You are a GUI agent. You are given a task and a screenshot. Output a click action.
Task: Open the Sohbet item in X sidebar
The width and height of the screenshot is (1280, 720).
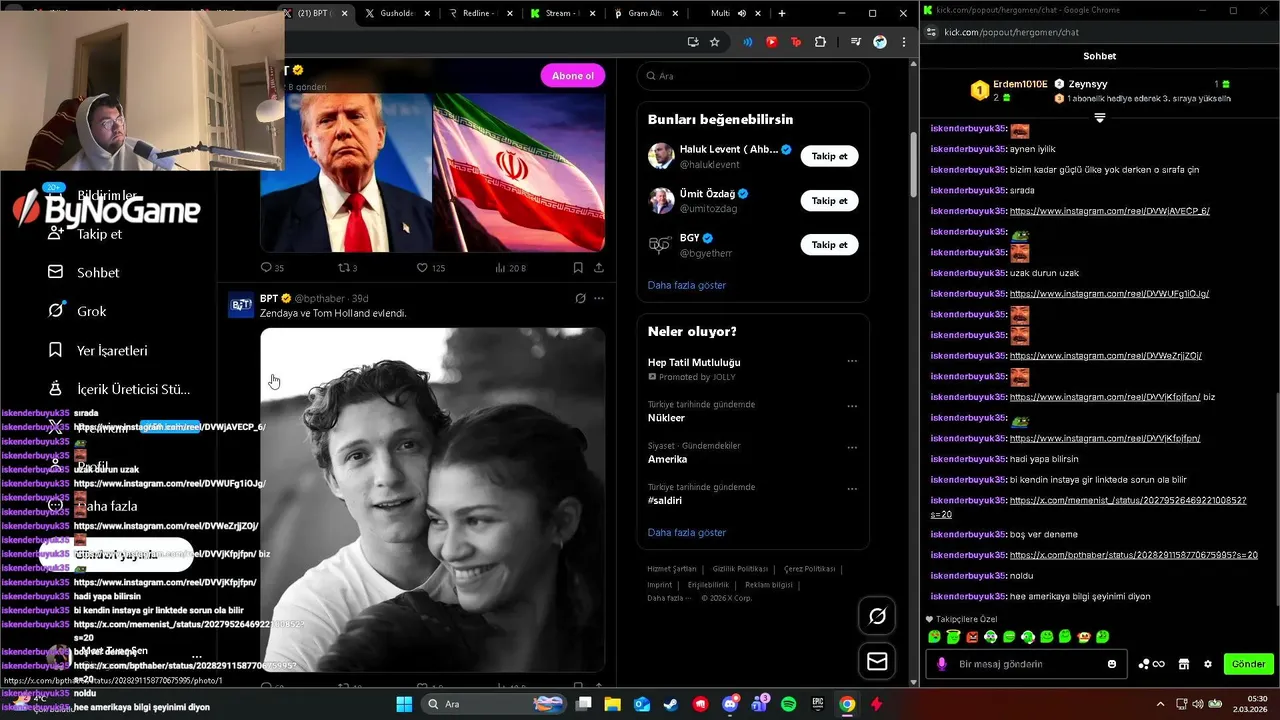point(84,272)
